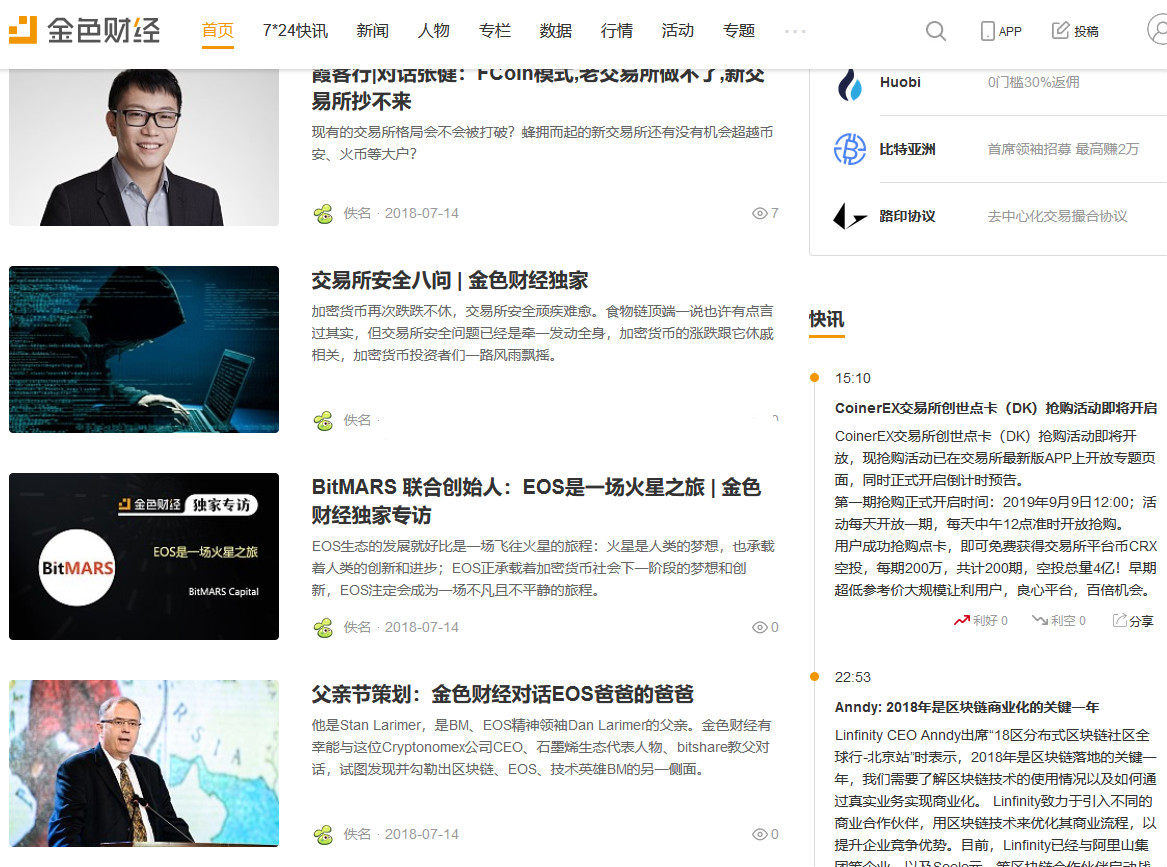
Task: Click the Huobi exchange name
Action: tap(900, 82)
